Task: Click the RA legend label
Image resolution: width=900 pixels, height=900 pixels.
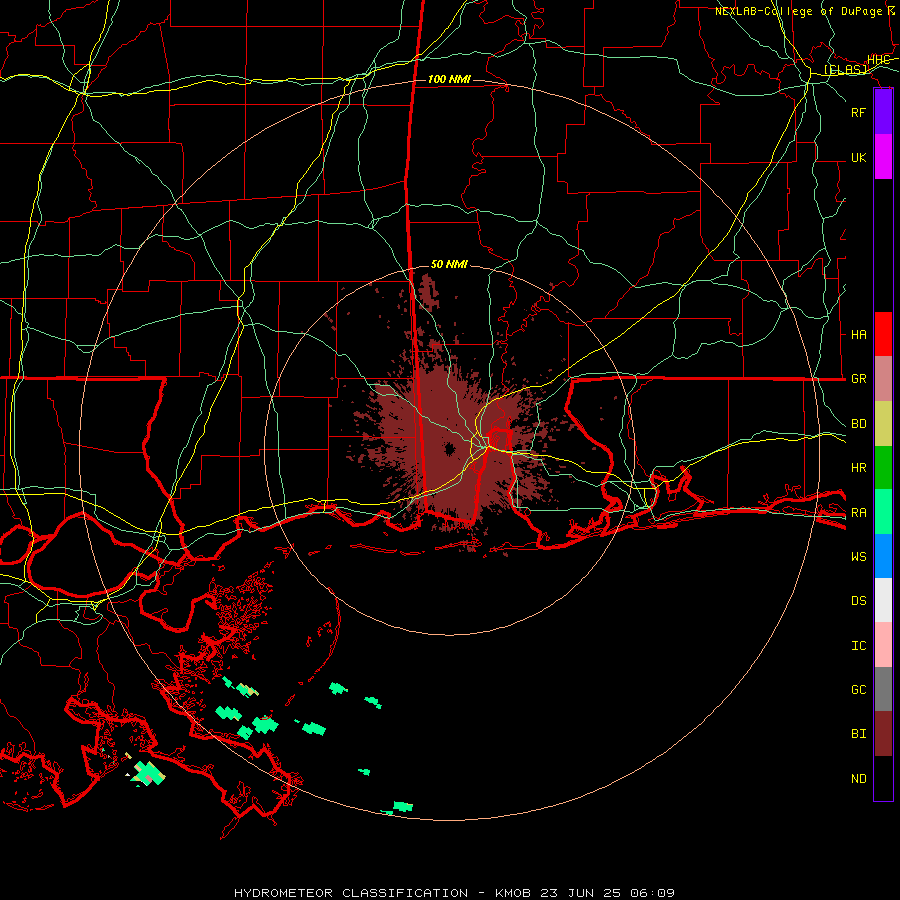Action: (x=858, y=512)
